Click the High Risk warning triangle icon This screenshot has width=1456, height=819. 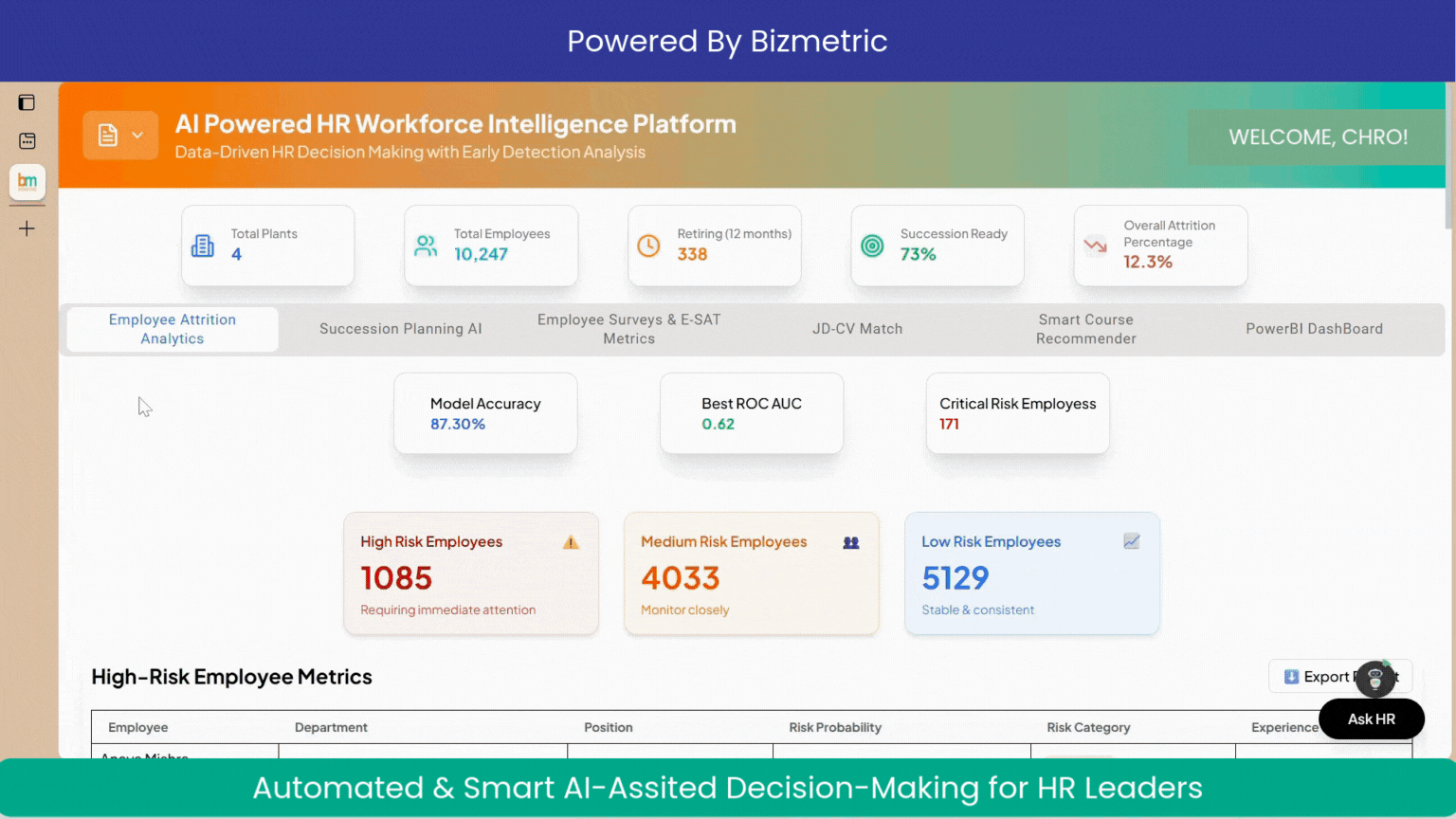click(x=571, y=542)
